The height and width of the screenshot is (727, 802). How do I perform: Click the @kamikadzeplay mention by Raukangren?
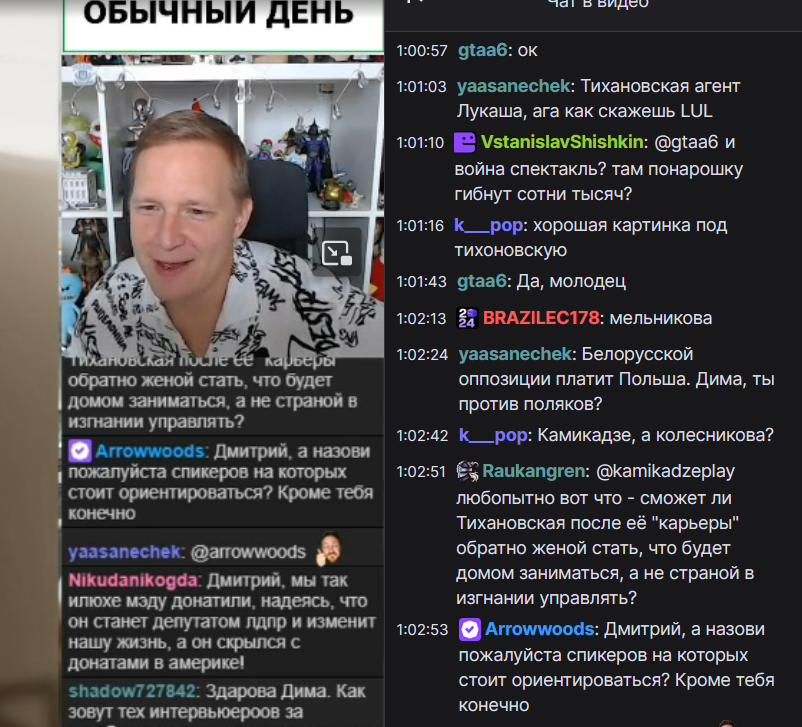(665, 471)
